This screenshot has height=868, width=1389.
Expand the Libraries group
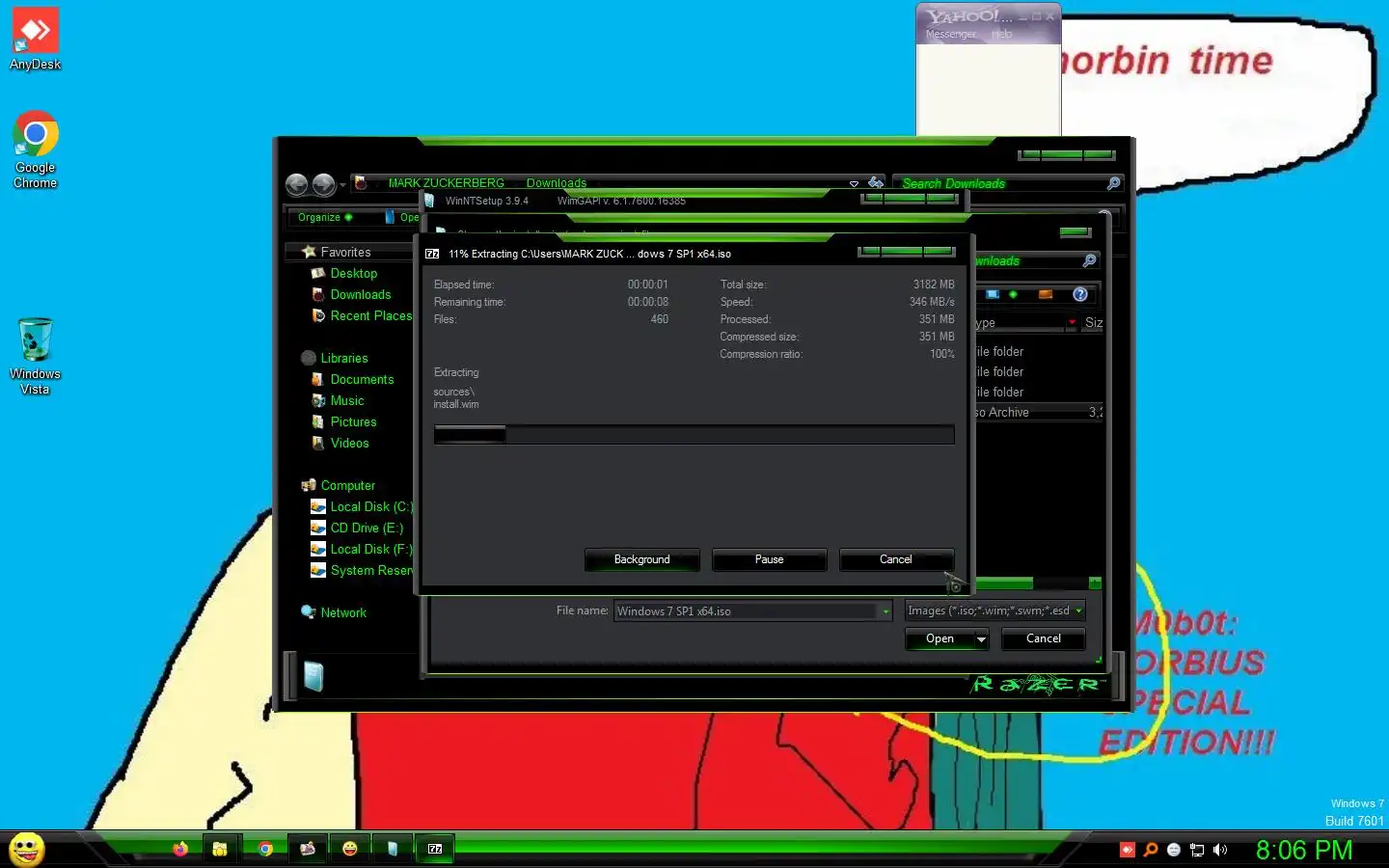[343, 359]
